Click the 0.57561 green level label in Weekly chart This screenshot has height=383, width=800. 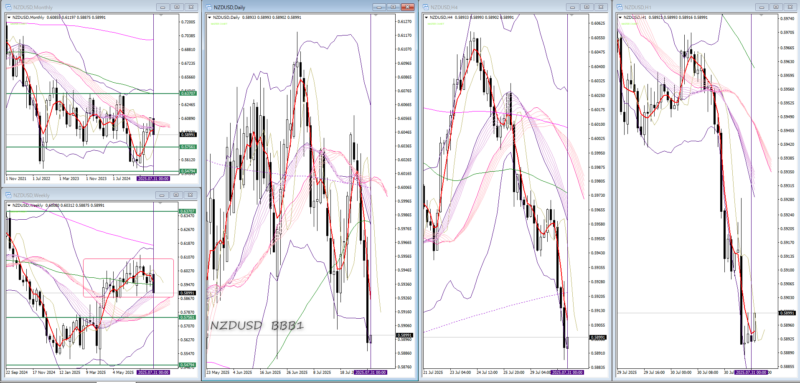186,317
